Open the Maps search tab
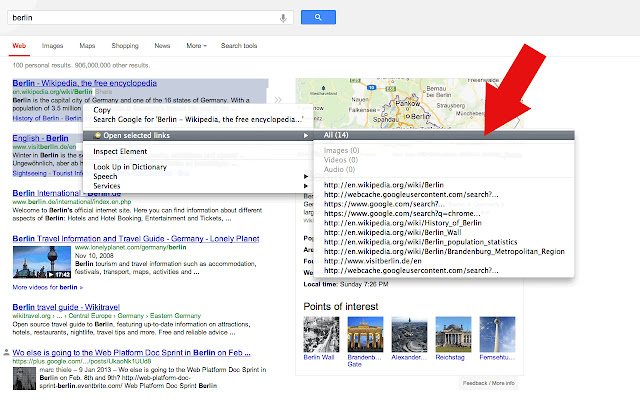640x400 pixels. tap(87, 46)
